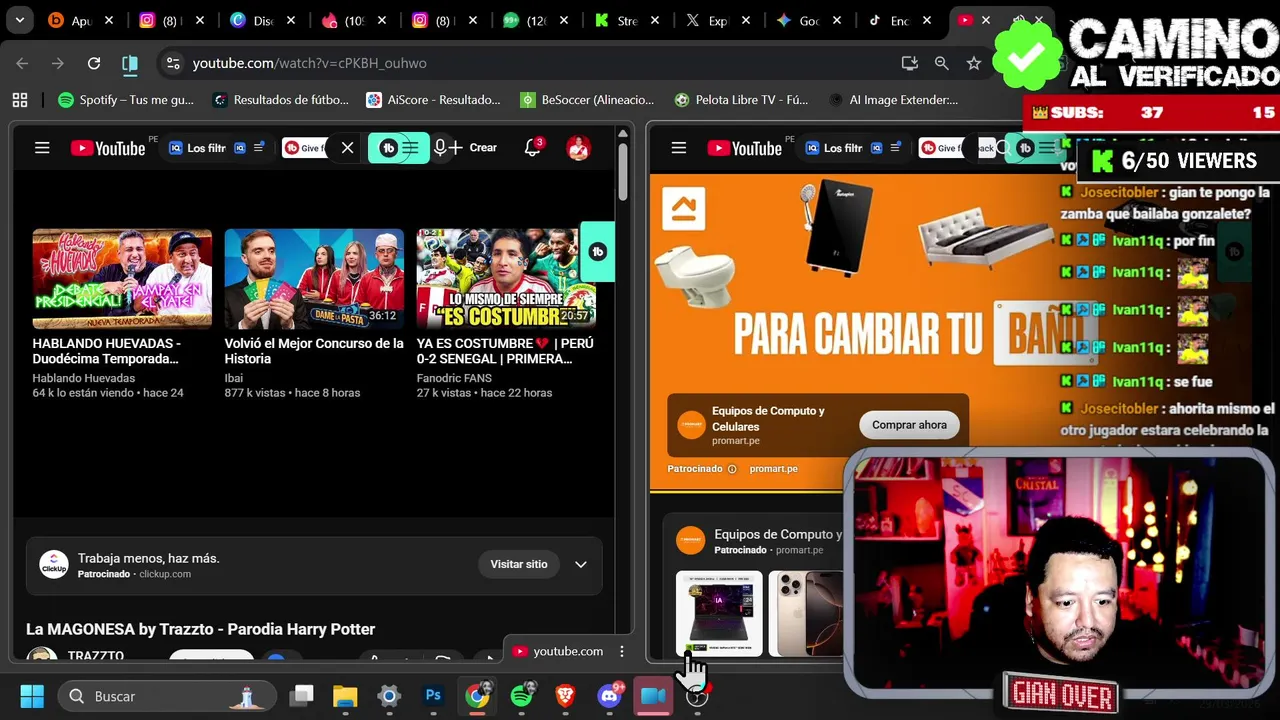Click the Crear button in left window
The image size is (1280, 720).
[x=474, y=148]
